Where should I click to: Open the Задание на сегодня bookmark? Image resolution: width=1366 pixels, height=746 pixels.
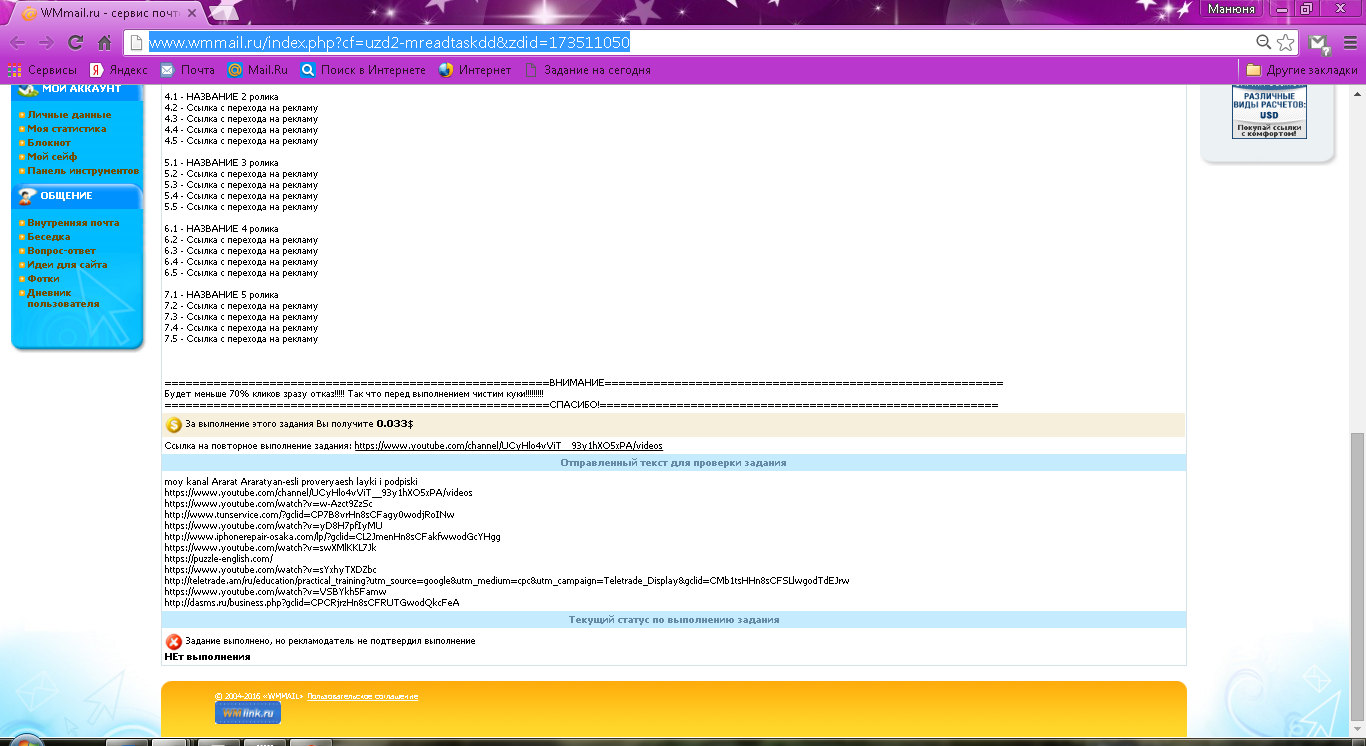pos(587,70)
